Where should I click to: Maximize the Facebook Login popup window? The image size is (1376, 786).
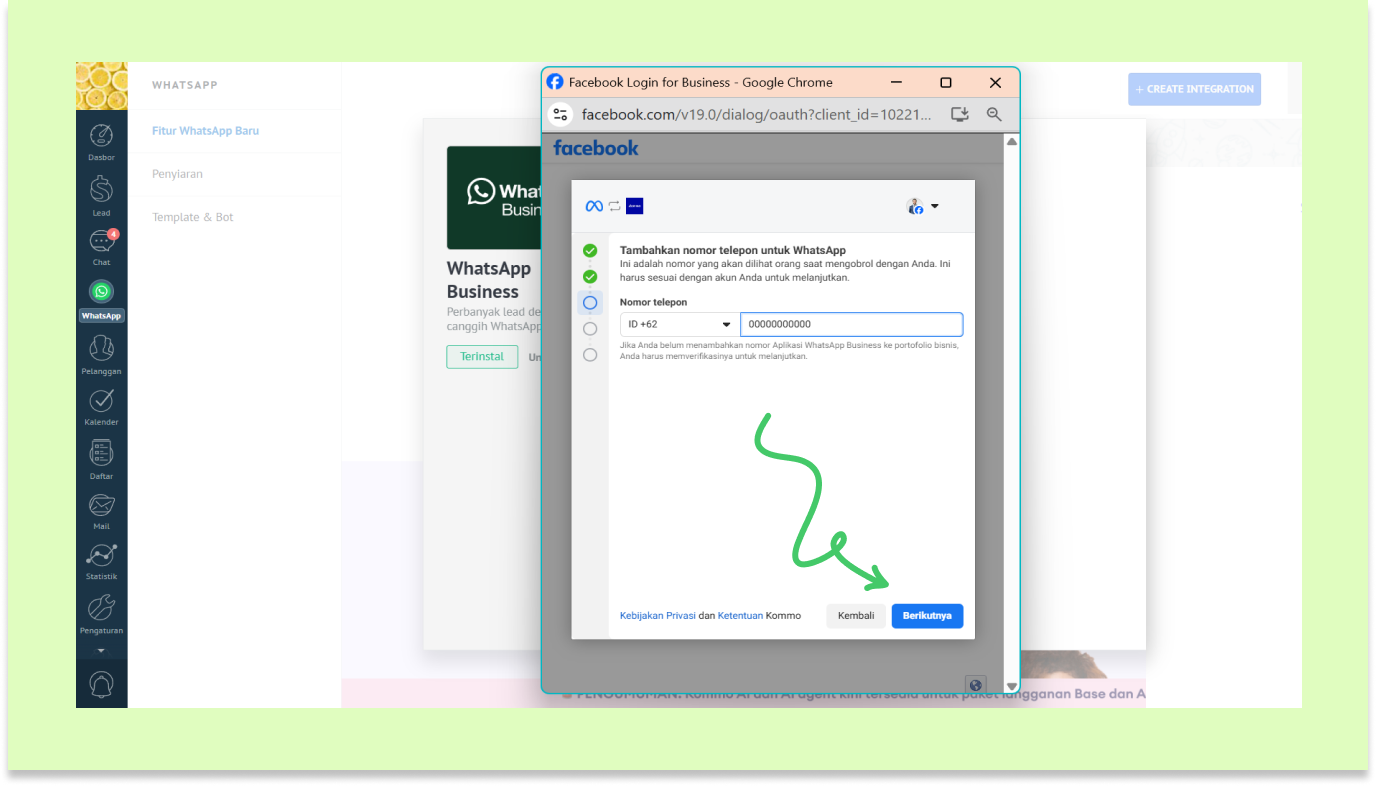(946, 82)
